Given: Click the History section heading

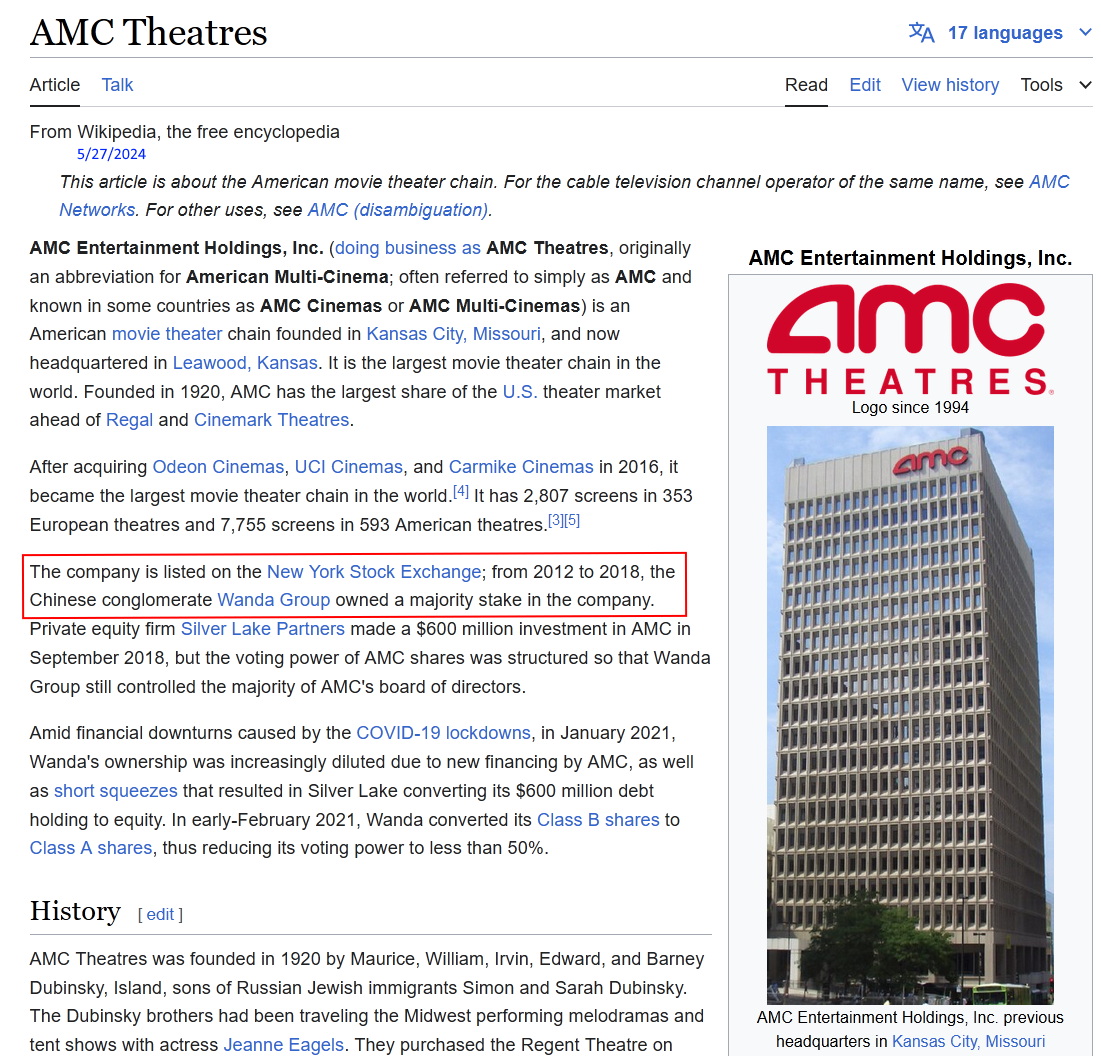Looking at the screenshot, I should click(75, 911).
